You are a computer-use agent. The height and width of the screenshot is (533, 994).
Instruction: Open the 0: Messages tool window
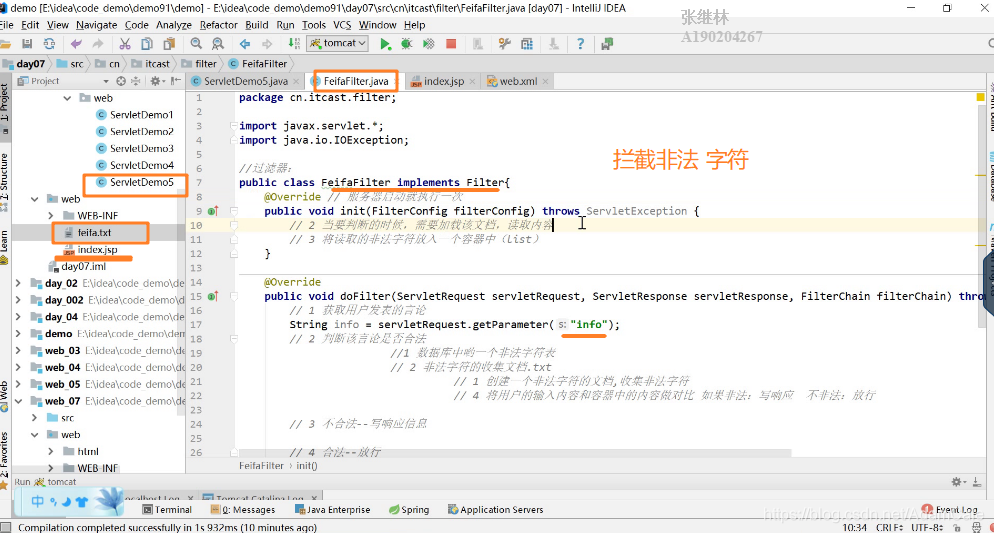point(243,510)
